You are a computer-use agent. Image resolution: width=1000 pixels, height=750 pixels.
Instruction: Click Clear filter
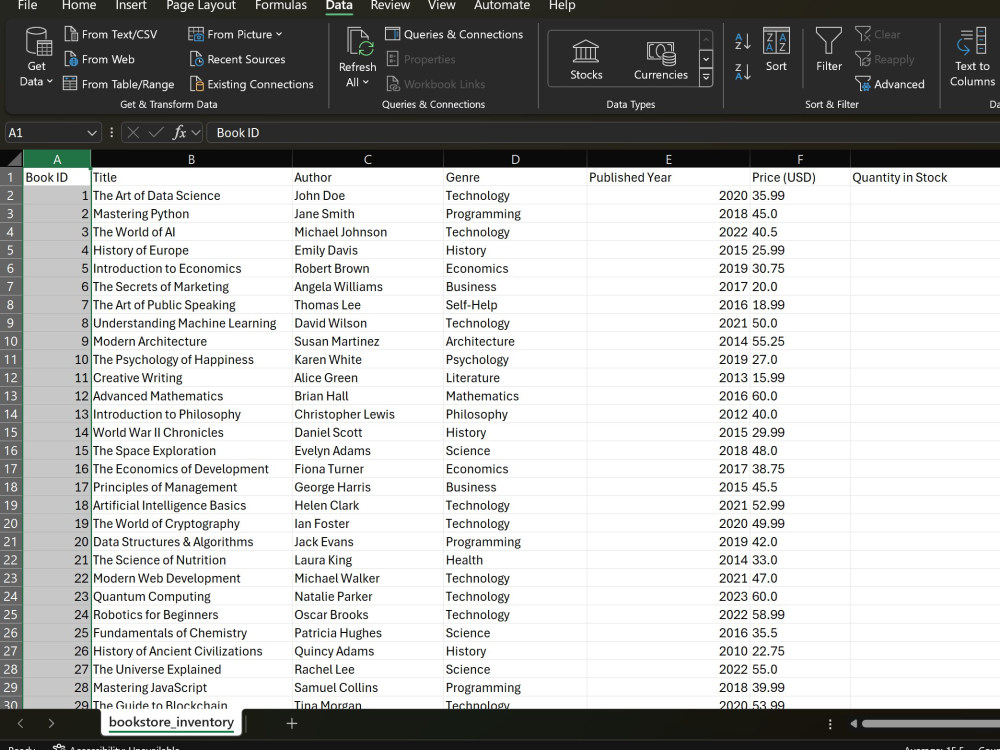(x=878, y=34)
